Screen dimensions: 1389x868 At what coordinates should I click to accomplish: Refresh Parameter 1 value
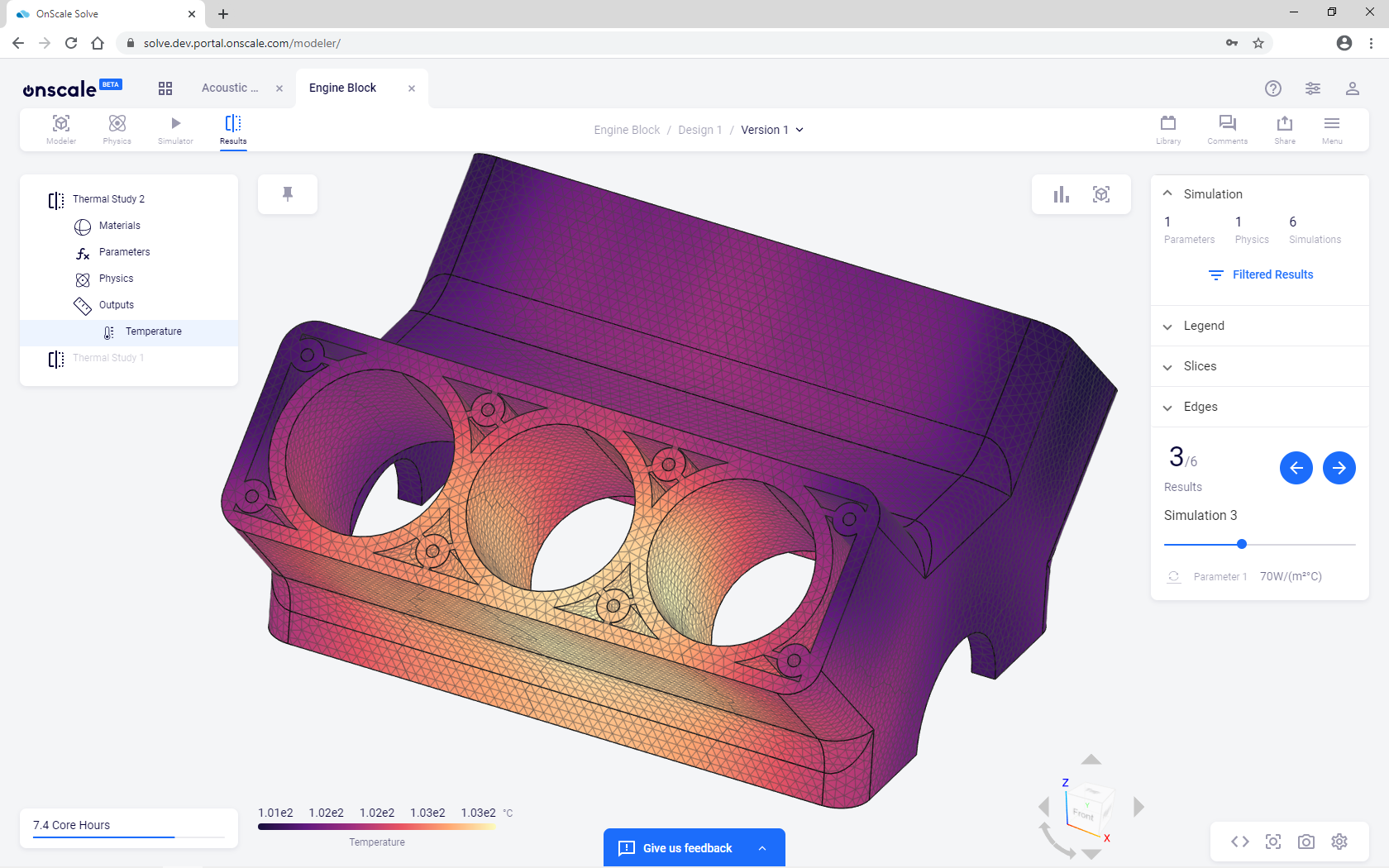[x=1173, y=577]
